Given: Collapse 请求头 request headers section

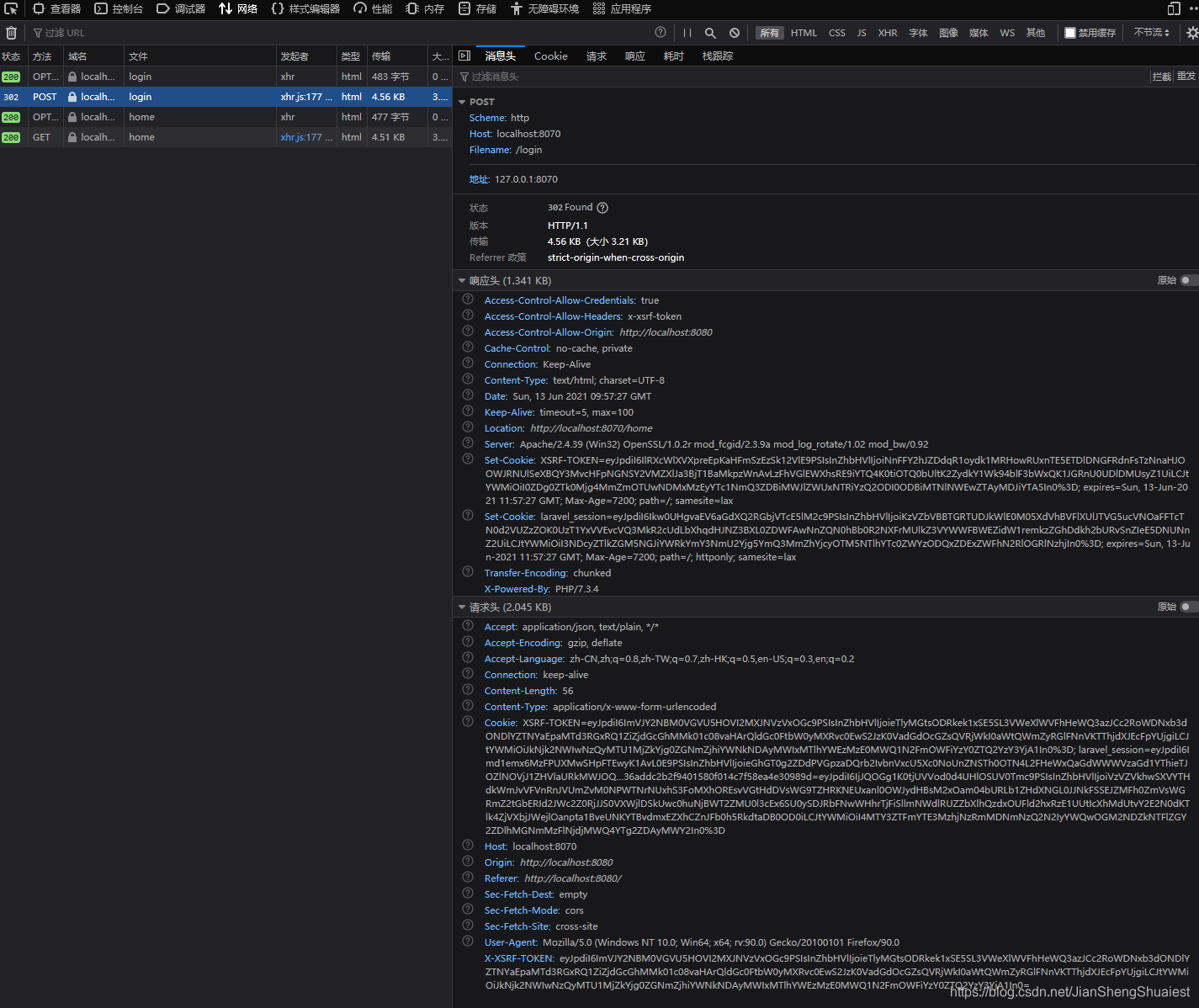Looking at the screenshot, I should click(x=462, y=607).
